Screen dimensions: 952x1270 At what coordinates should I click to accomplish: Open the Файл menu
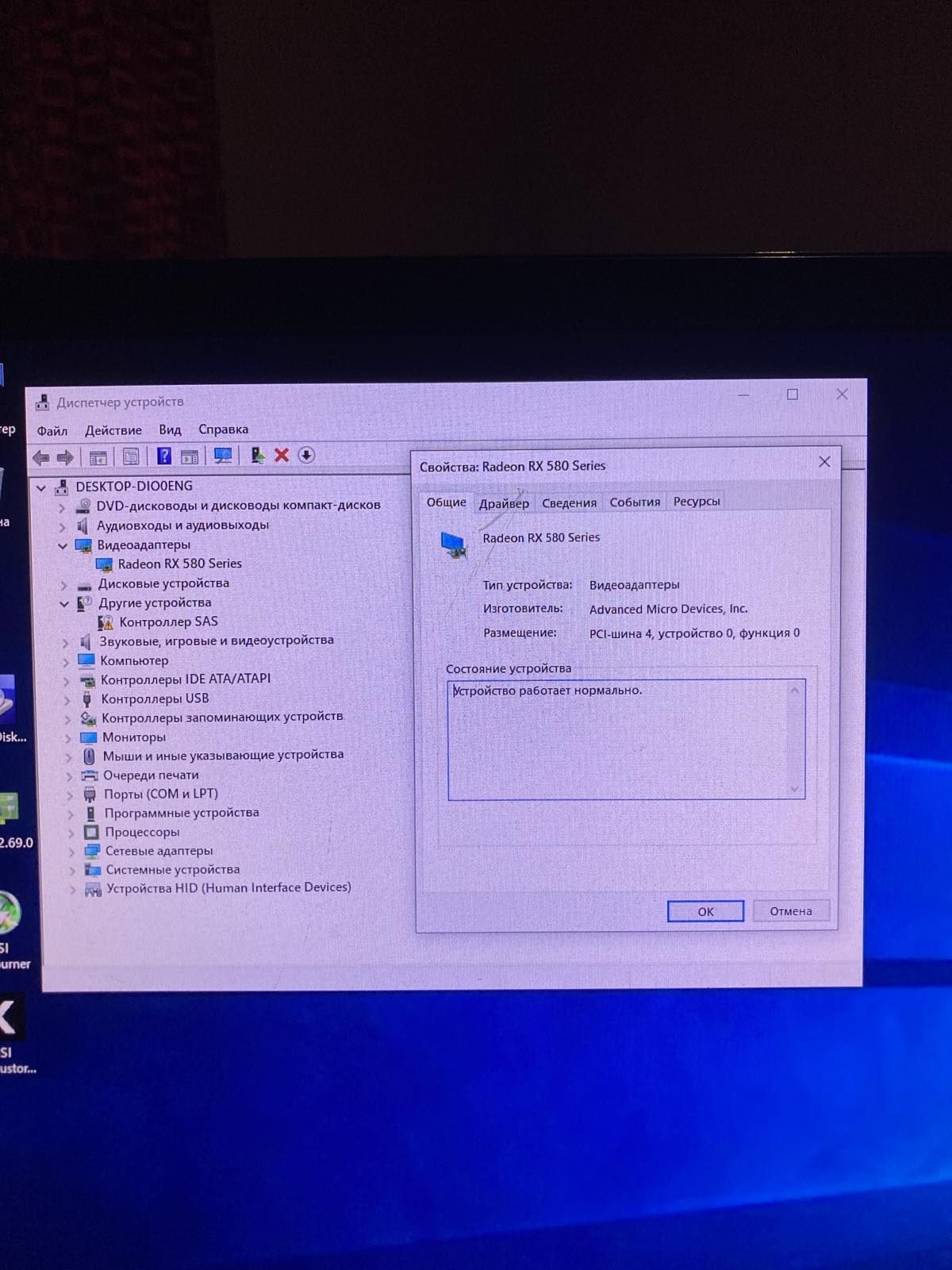pos(52,431)
